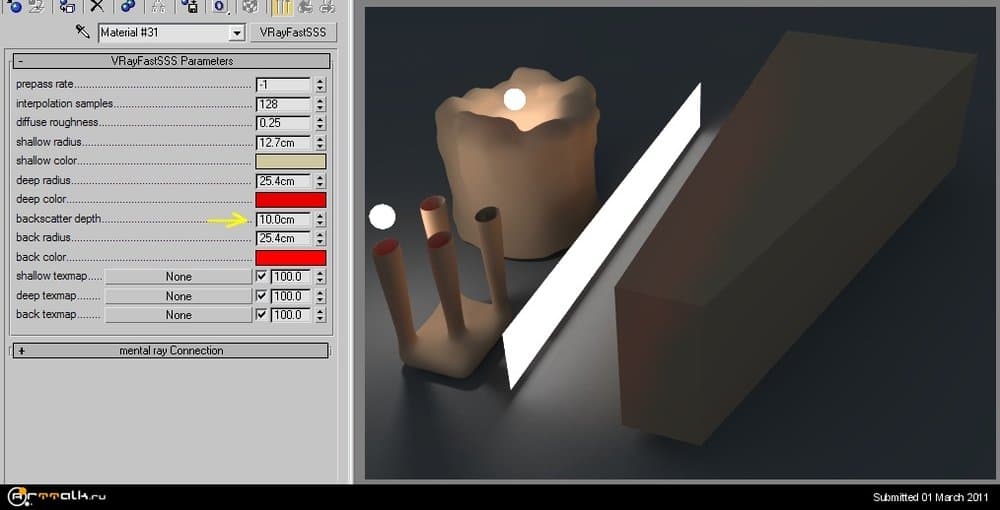Click the Put to Library icon

[x=189, y=6]
